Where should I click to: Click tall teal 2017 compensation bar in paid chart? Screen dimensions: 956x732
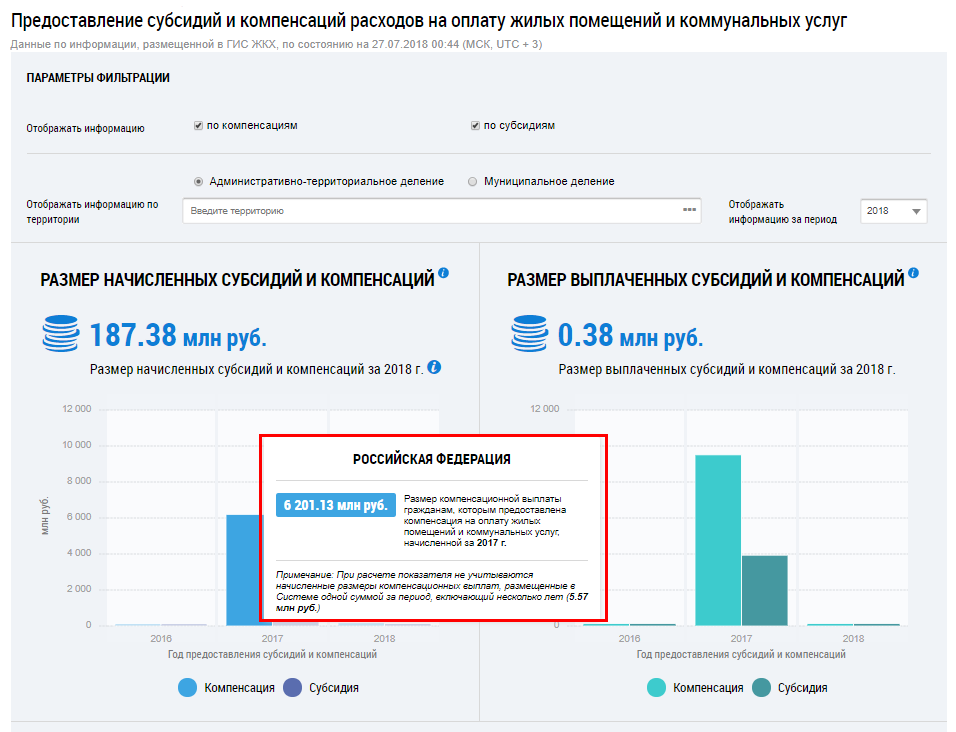719,540
